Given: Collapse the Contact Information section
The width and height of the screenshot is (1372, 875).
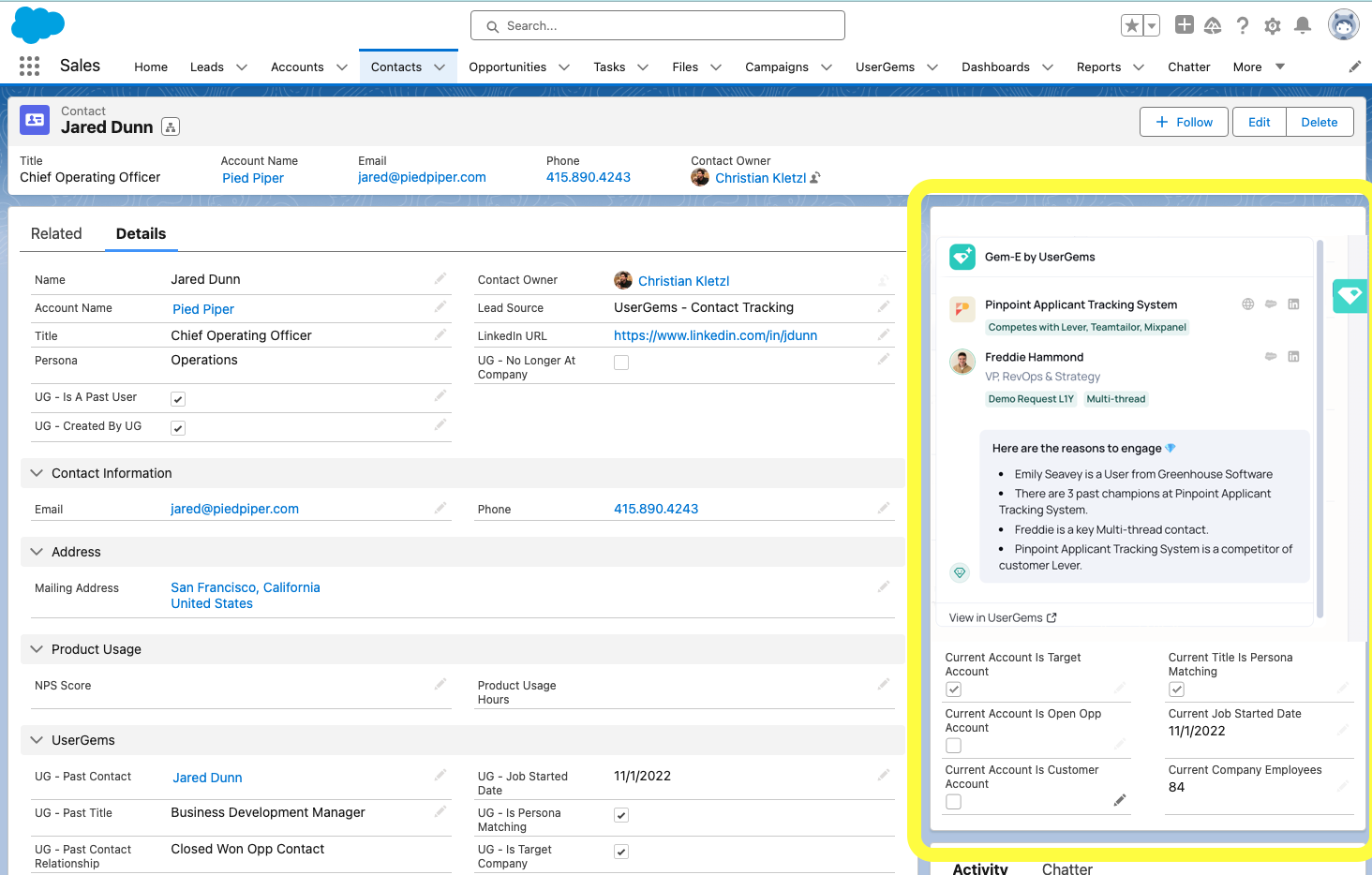Looking at the screenshot, I should (37, 473).
